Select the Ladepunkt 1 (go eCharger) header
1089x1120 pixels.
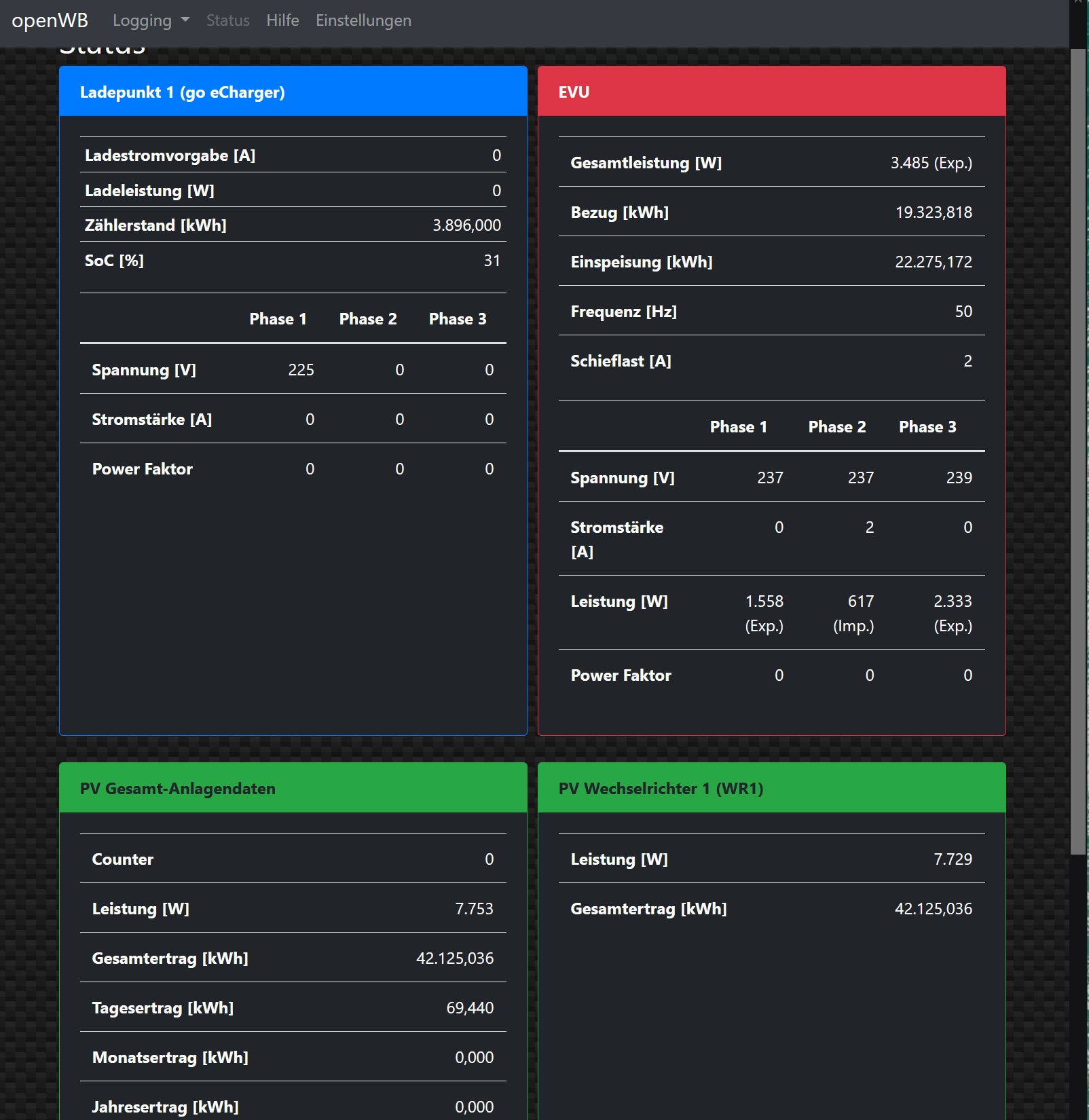[x=182, y=92]
